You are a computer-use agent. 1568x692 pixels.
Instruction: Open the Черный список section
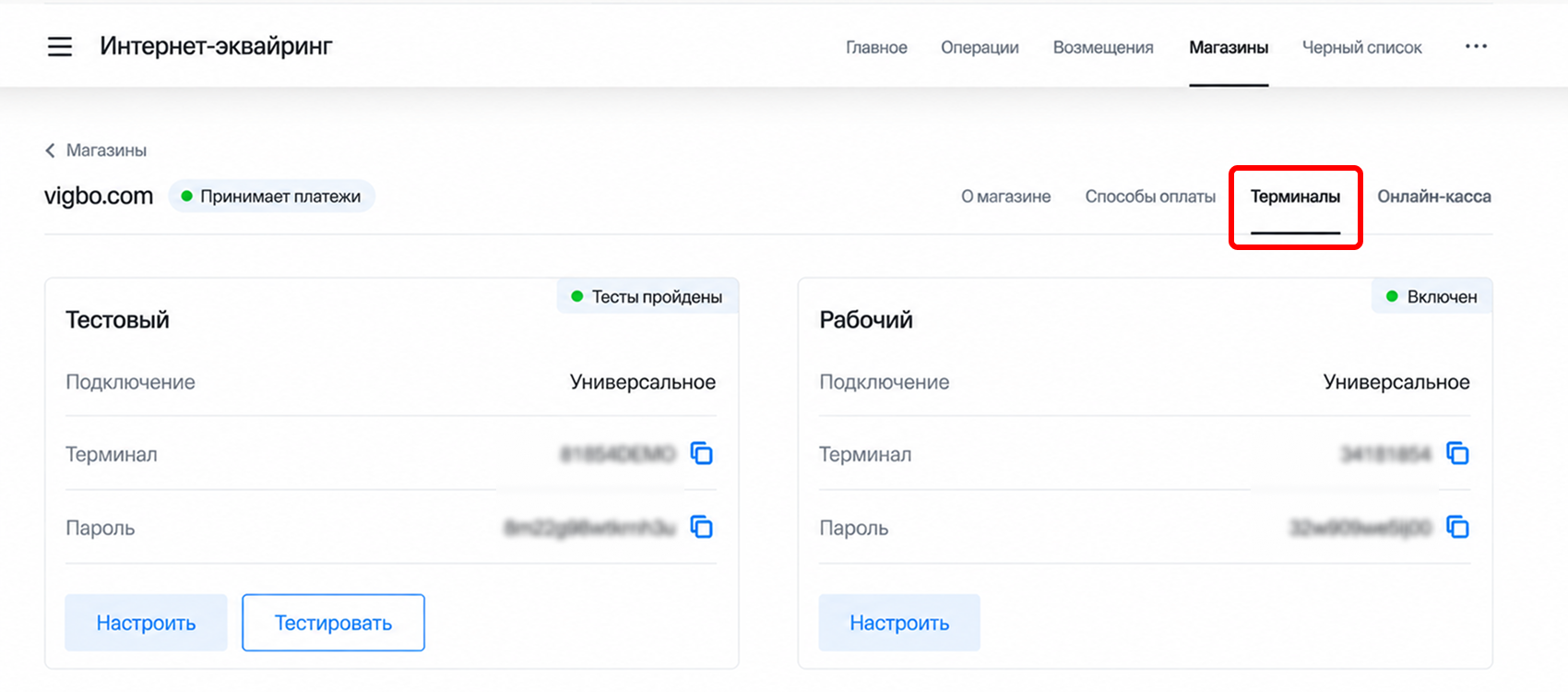point(1361,47)
